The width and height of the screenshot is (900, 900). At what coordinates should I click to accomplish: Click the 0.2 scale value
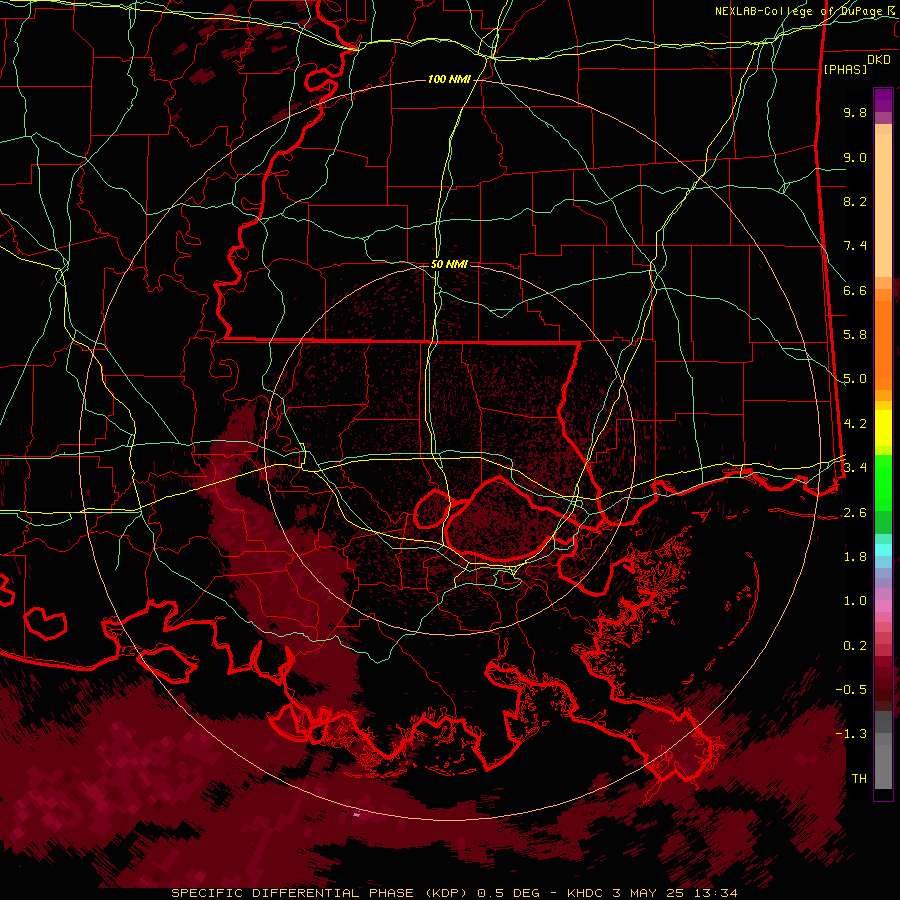[x=855, y=646]
